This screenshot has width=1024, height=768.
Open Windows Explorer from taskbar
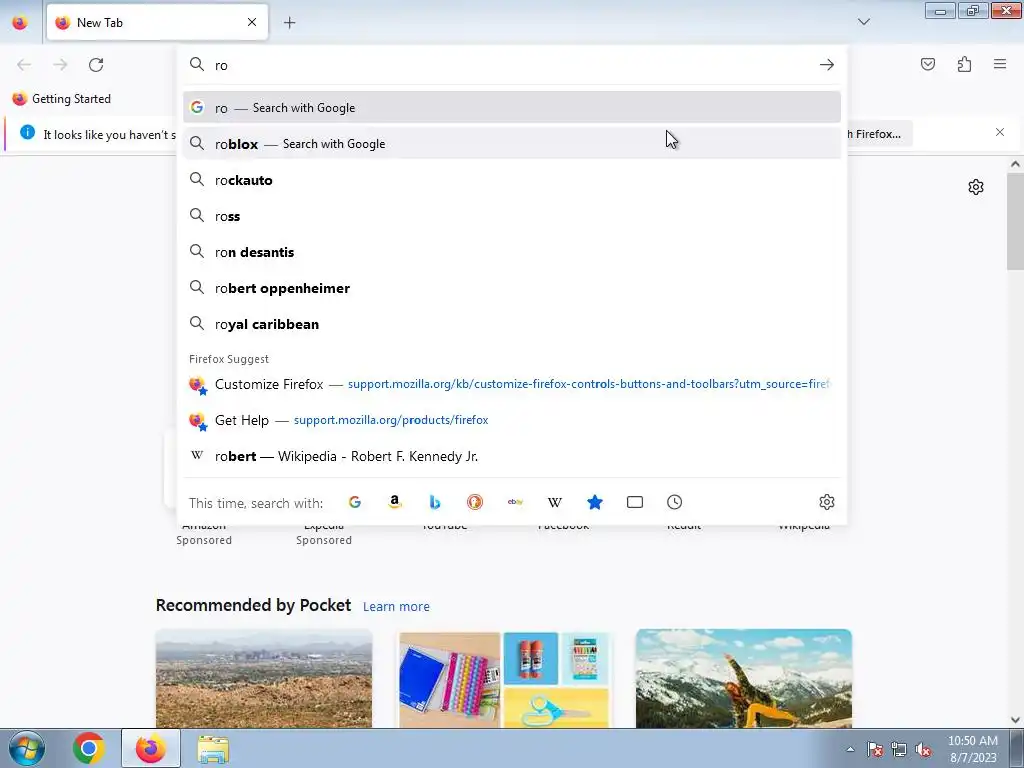coord(213,749)
